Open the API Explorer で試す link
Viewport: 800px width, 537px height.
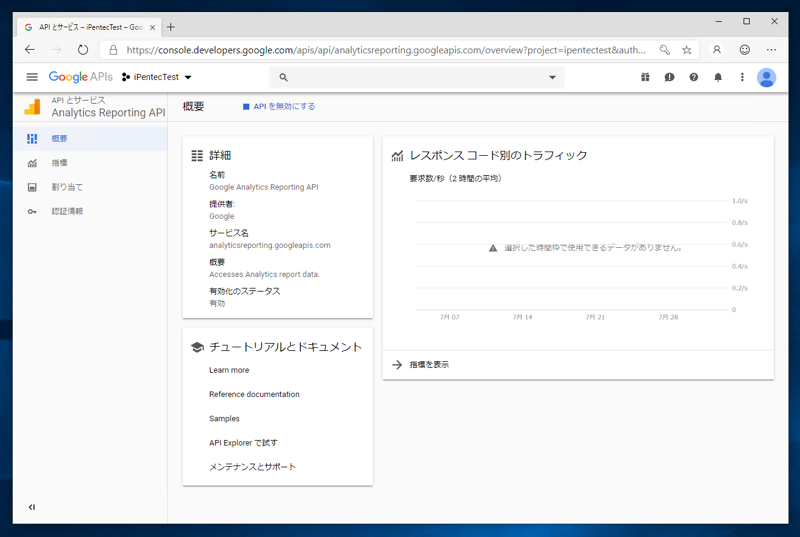pos(243,443)
